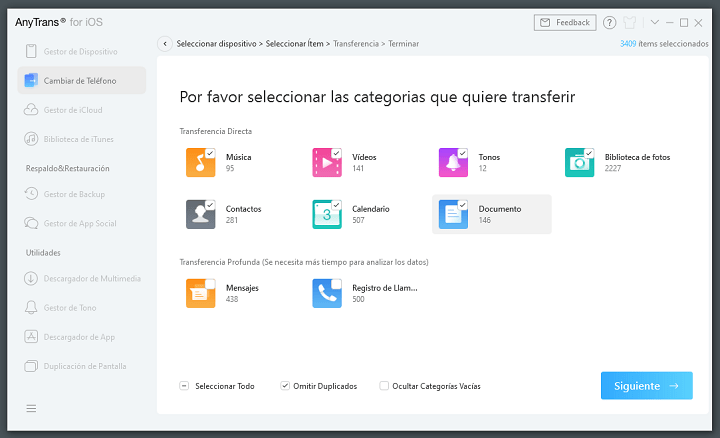The width and height of the screenshot is (720, 438).
Task: Click Transferencia breadcrumb step
Action: tap(356, 44)
